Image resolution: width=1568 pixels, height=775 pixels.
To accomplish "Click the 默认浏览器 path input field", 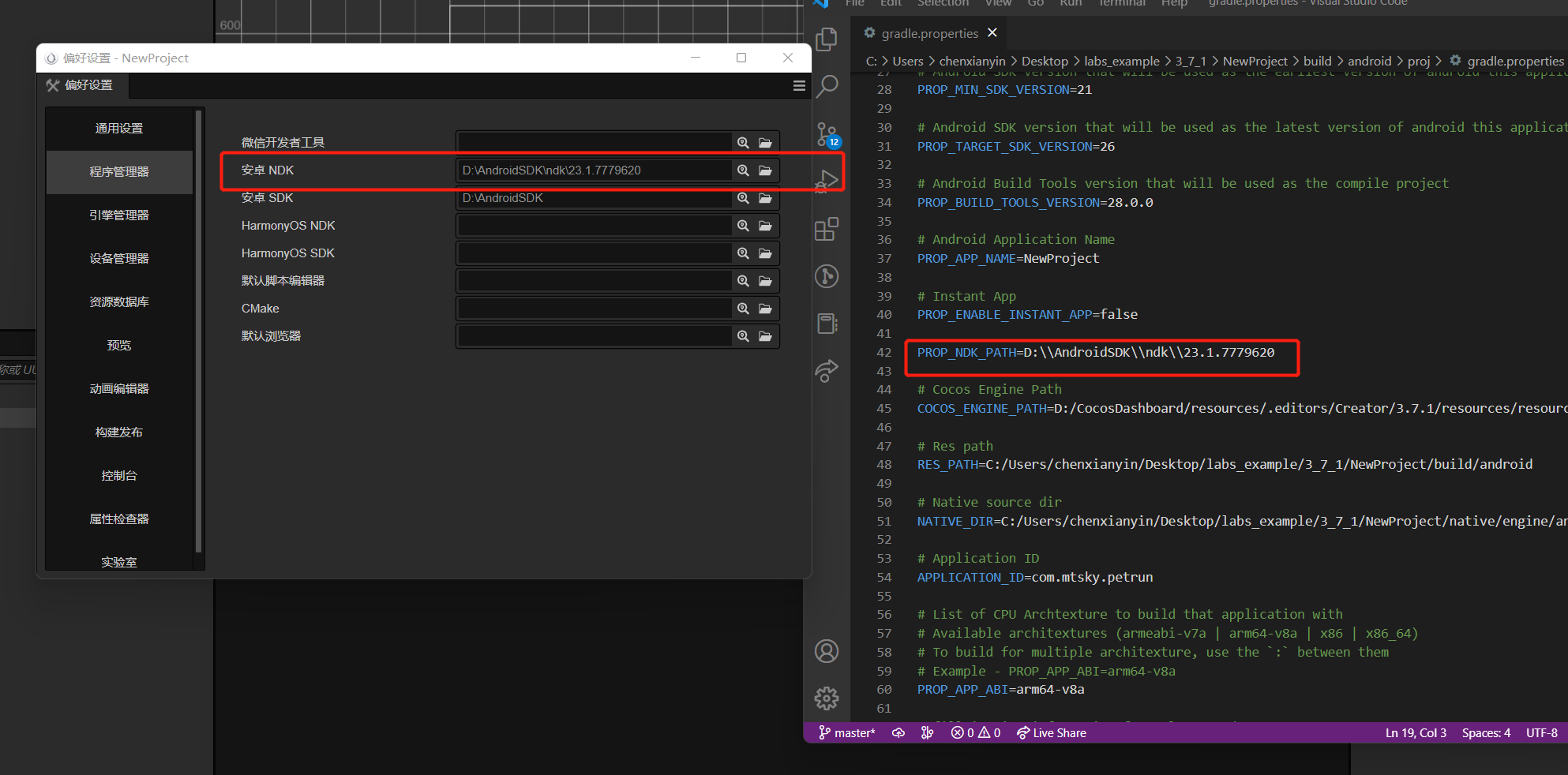I will (595, 336).
